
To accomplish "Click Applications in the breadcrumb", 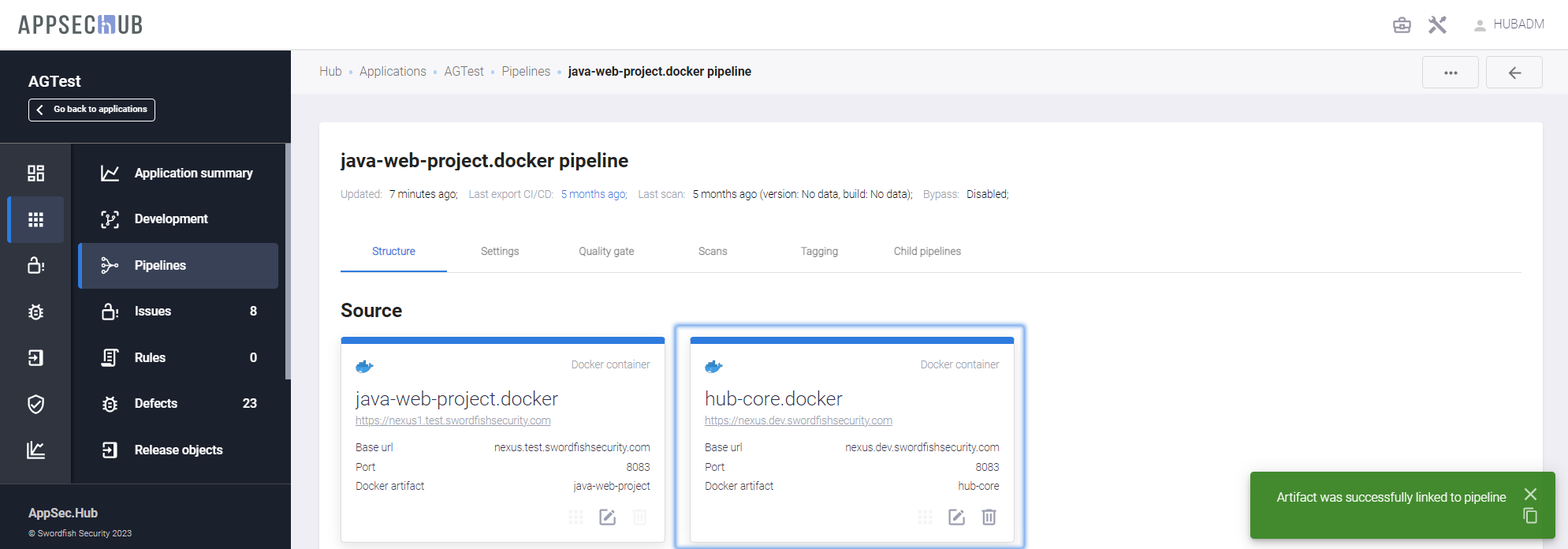I will tap(393, 72).
